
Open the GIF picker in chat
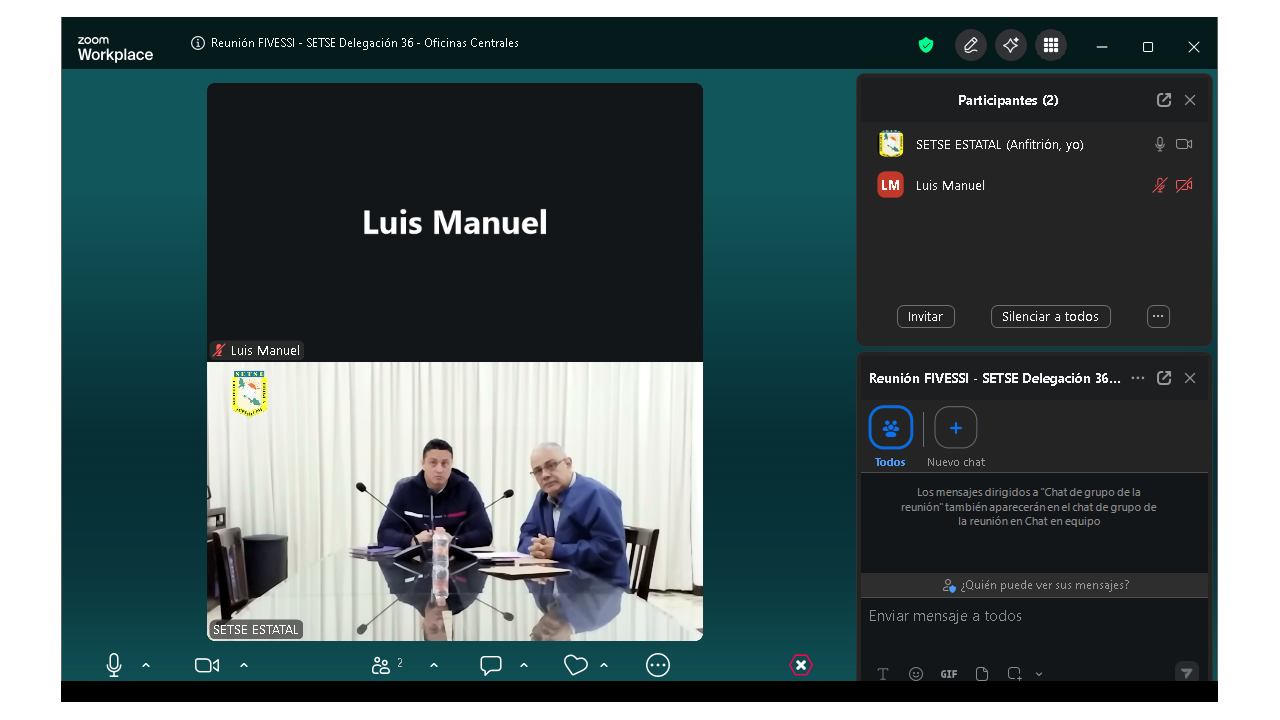pyautogui.click(x=949, y=674)
